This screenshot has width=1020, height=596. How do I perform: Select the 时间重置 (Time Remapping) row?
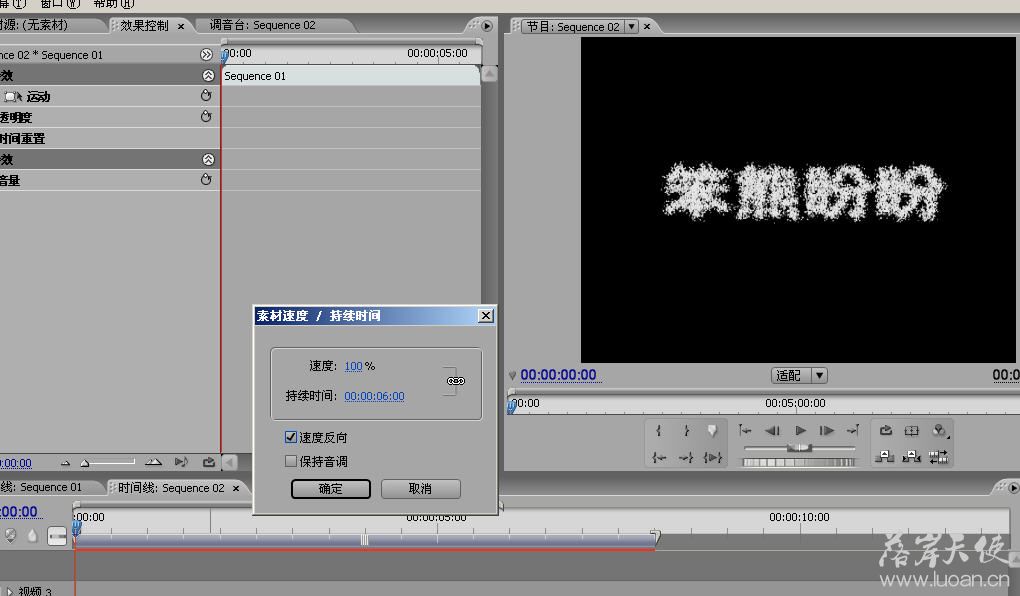pos(110,139)
